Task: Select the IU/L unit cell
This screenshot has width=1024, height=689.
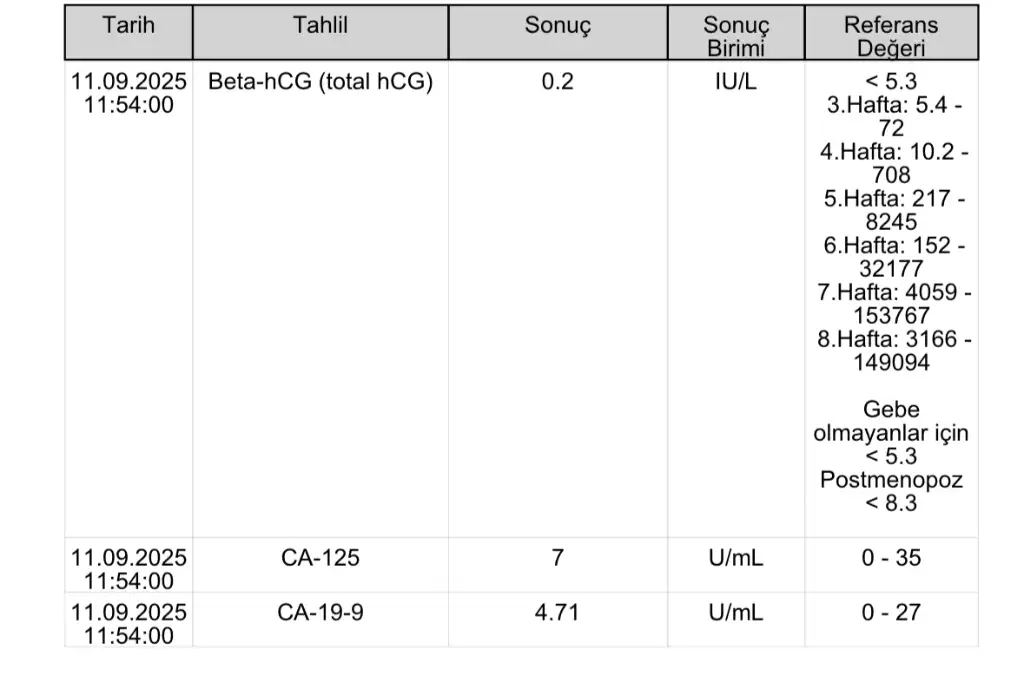Action: coord(736,83)
